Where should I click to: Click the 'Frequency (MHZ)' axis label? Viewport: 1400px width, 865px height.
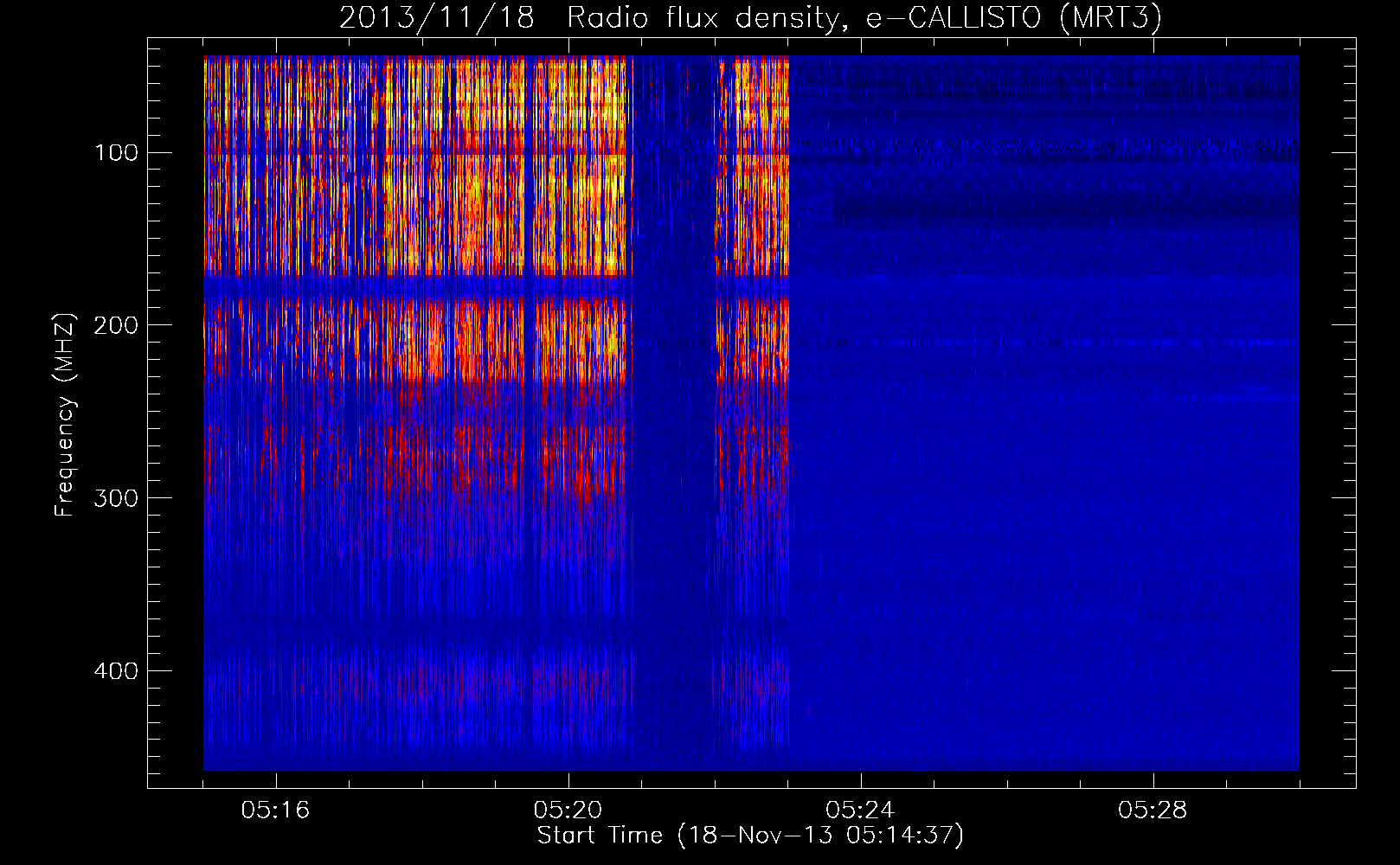click(65, 414)
